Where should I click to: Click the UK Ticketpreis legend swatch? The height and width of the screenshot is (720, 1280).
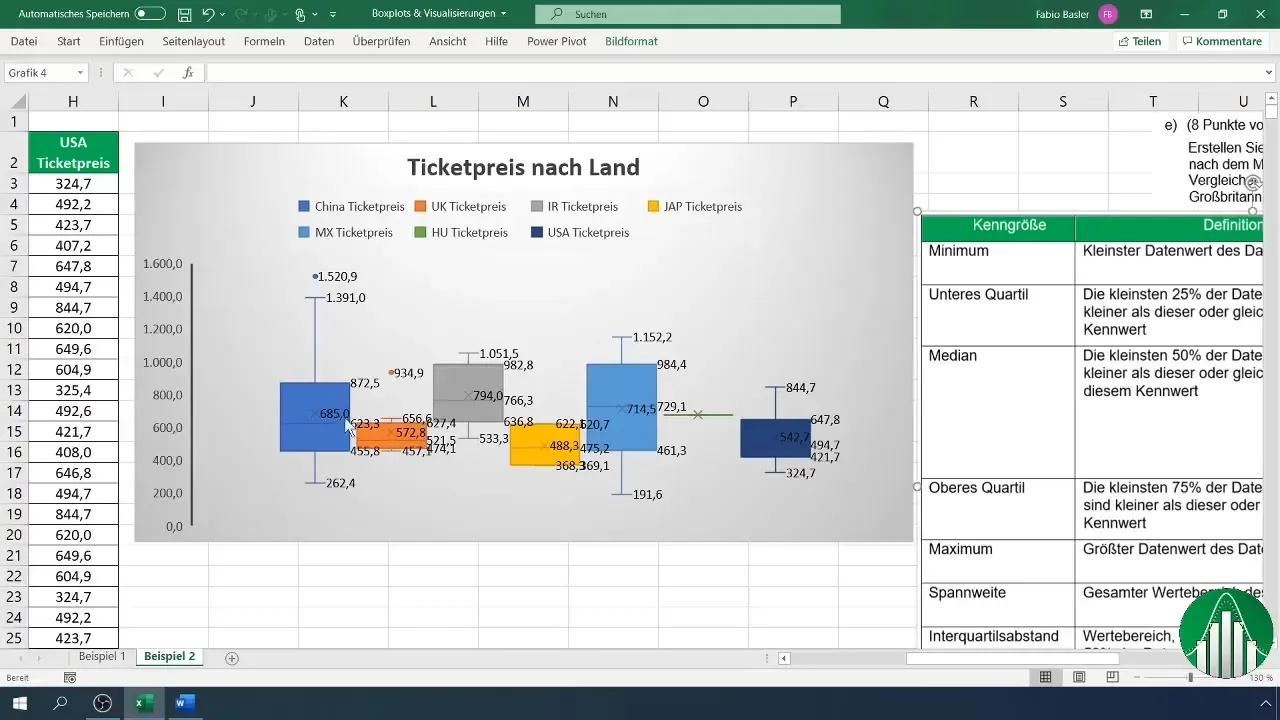[x=421, y=207]
